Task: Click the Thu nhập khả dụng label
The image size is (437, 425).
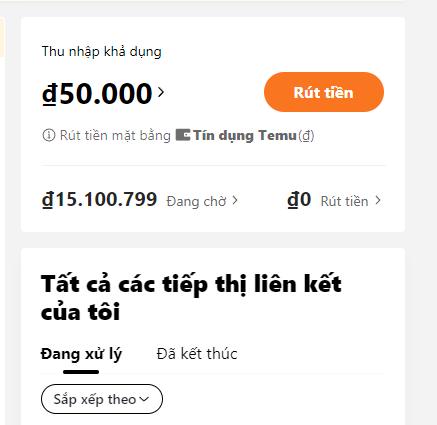Action: 102,52
